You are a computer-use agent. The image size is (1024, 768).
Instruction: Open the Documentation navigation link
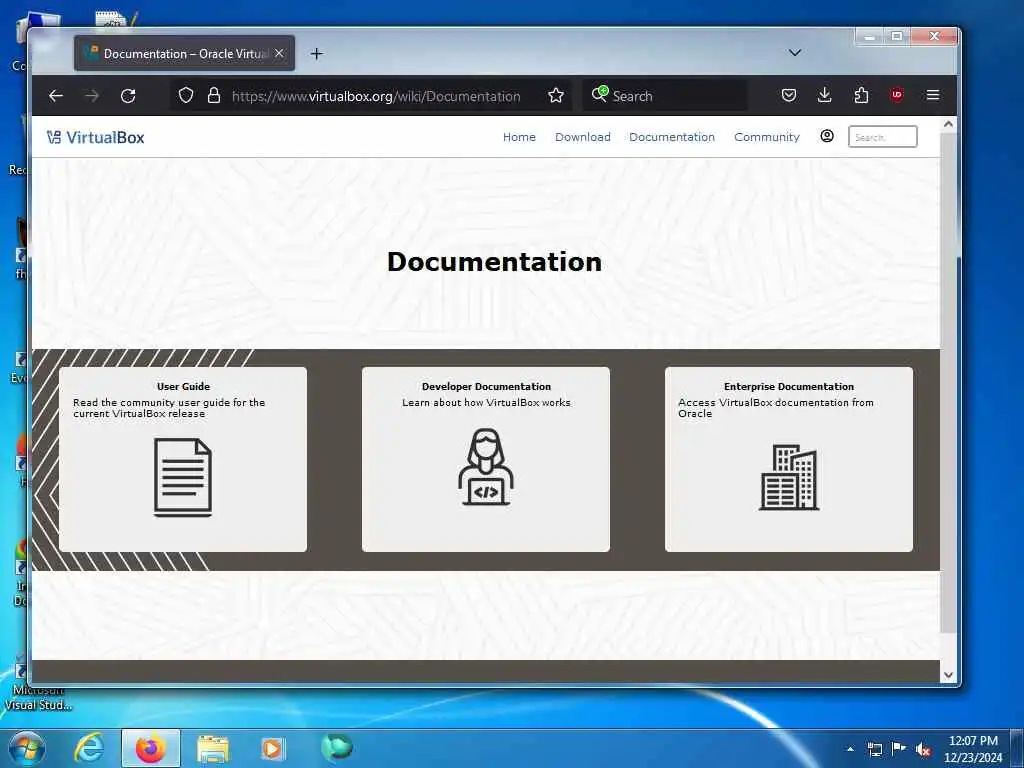(672, 137)
